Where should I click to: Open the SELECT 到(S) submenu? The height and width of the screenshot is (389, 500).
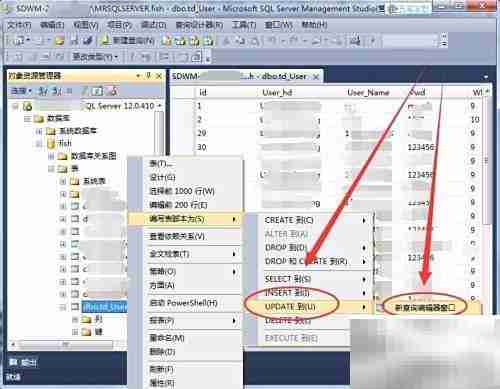coord(316,279)
